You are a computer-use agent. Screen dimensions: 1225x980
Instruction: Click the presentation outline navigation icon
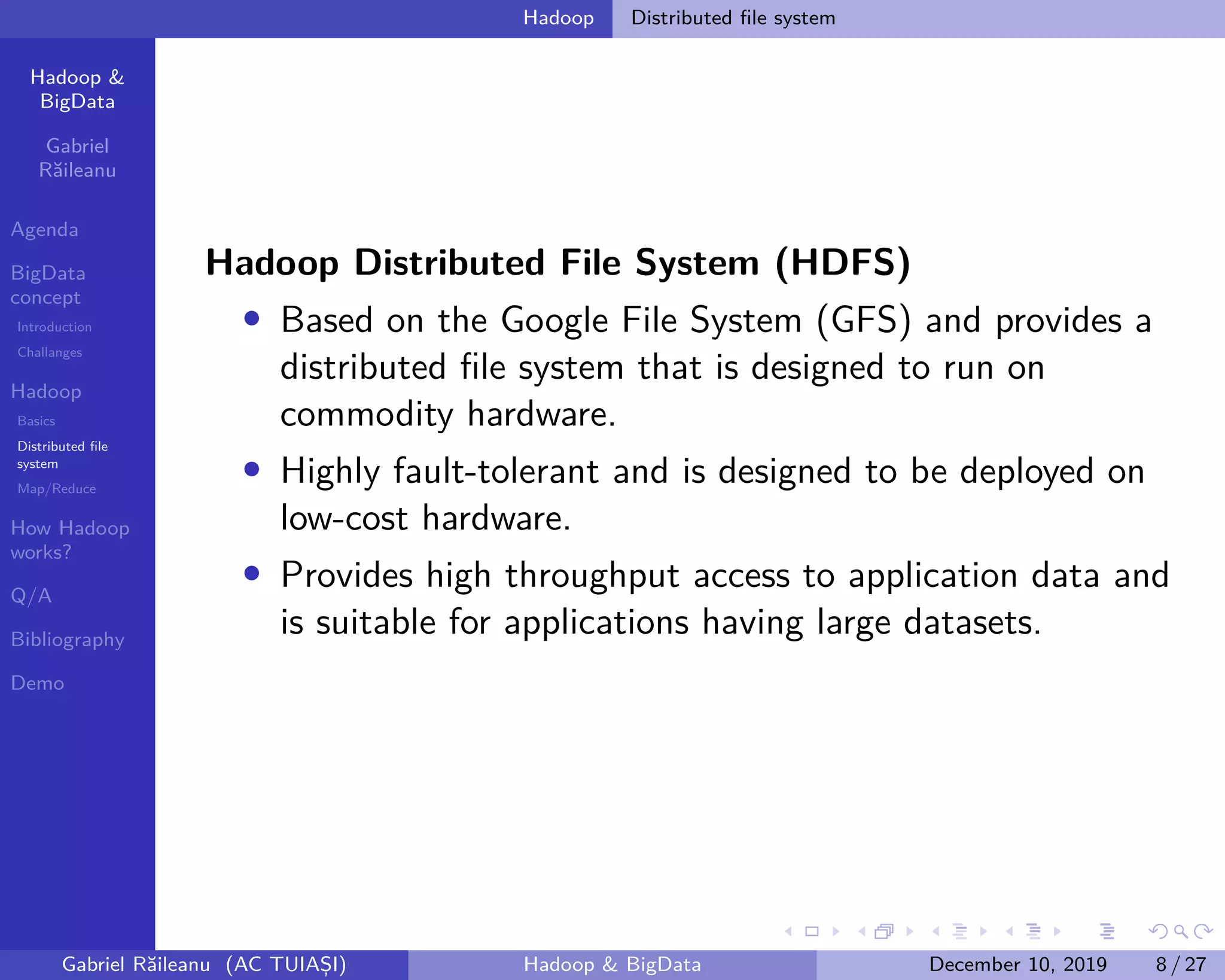pyautogui.click(x=1107, y=932)
